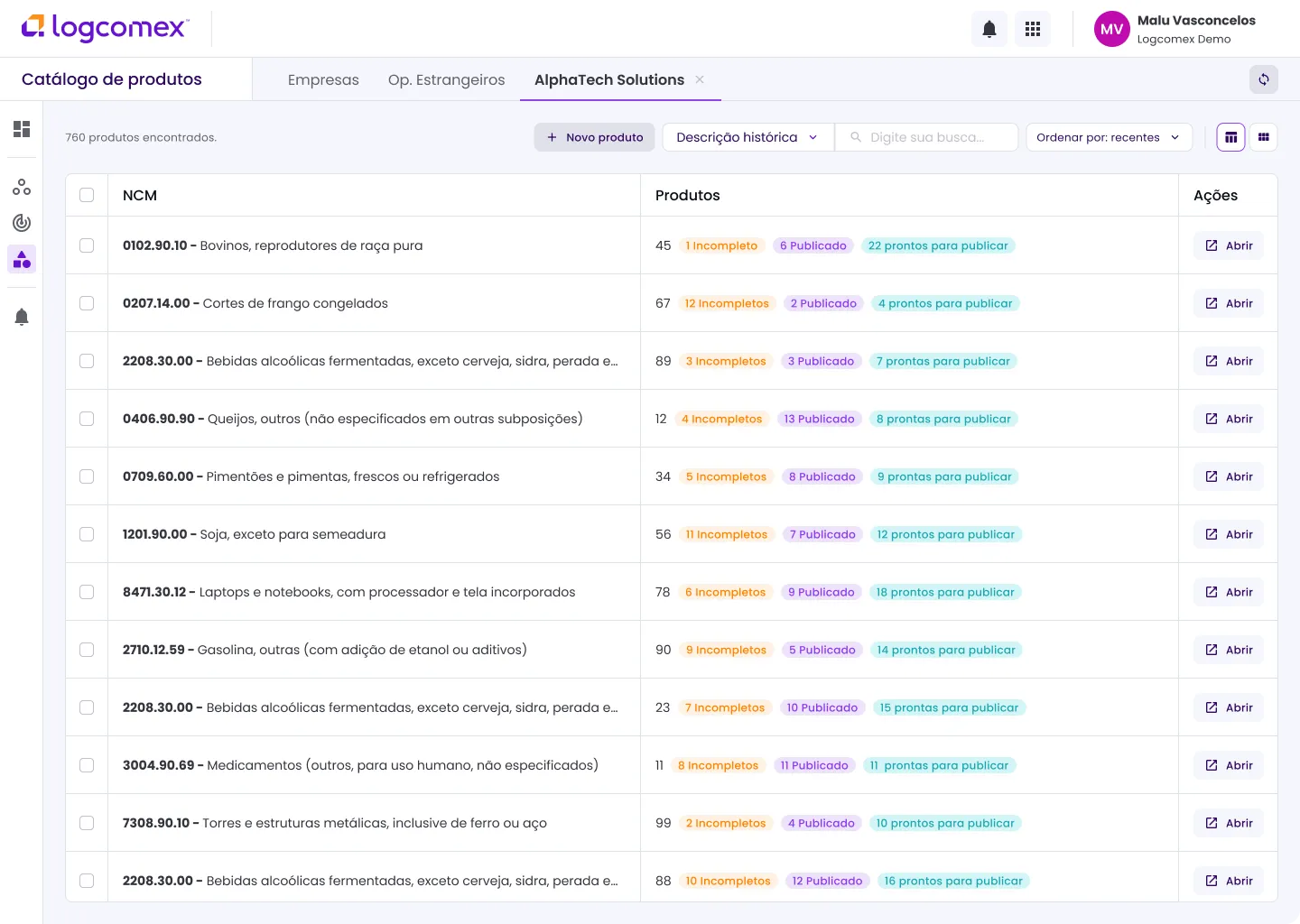Open the notifications bell in header

[x=989, y=29]
